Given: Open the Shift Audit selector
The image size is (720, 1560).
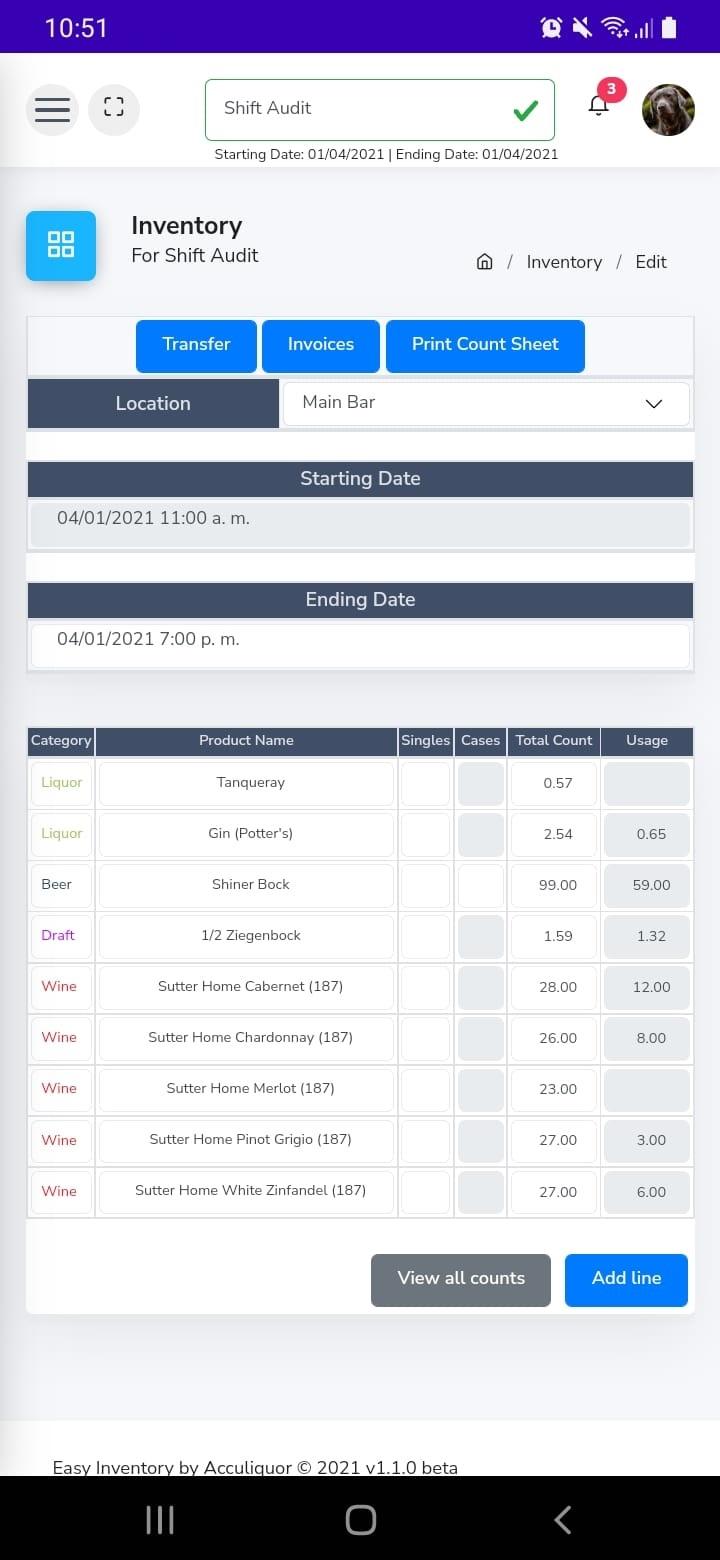Looking at the screenshot, I should 380,110.
